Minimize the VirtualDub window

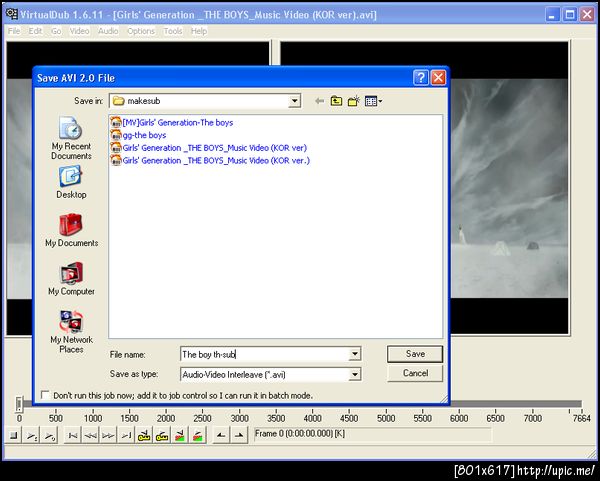[552, 15]
